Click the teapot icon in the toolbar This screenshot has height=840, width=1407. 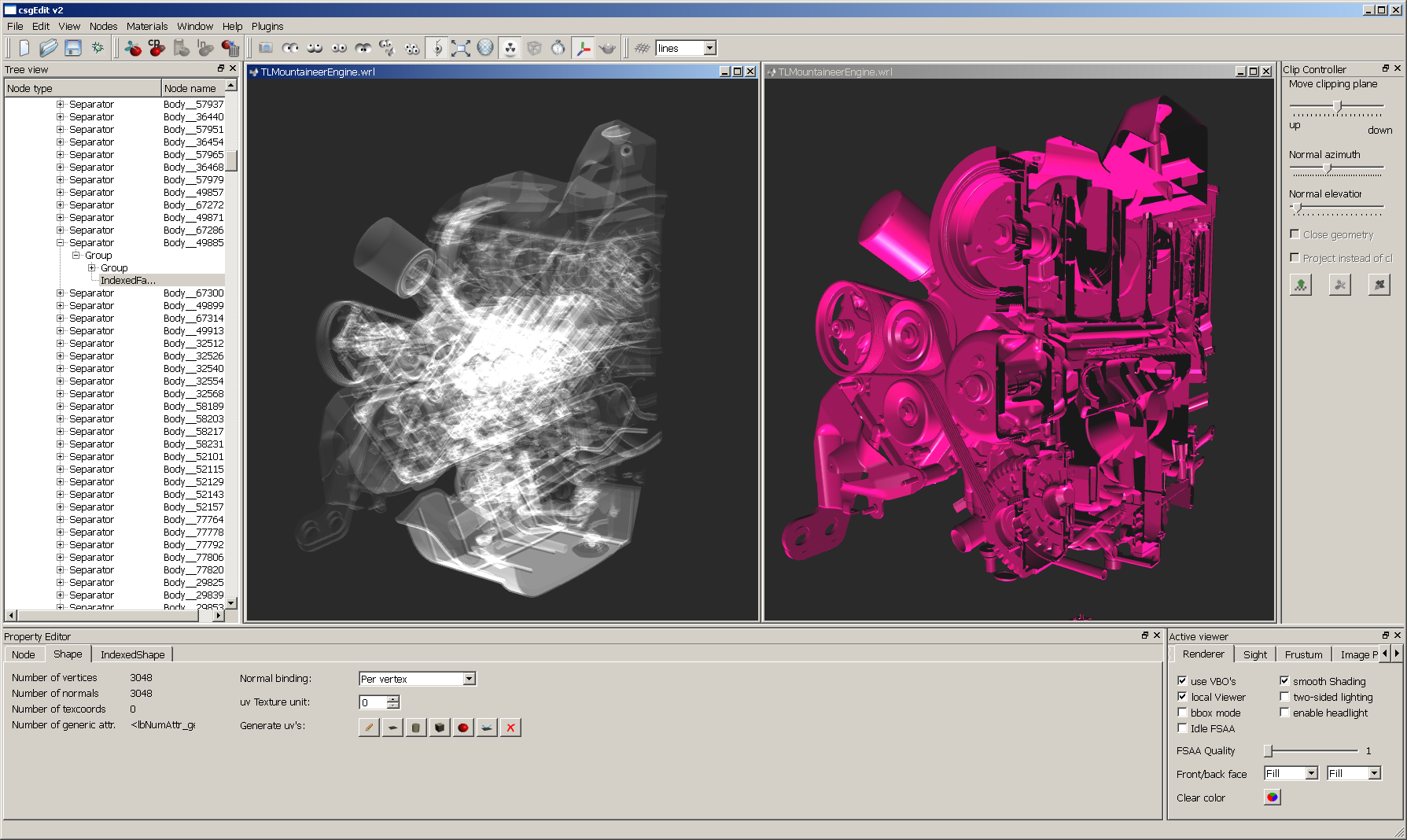607,48
